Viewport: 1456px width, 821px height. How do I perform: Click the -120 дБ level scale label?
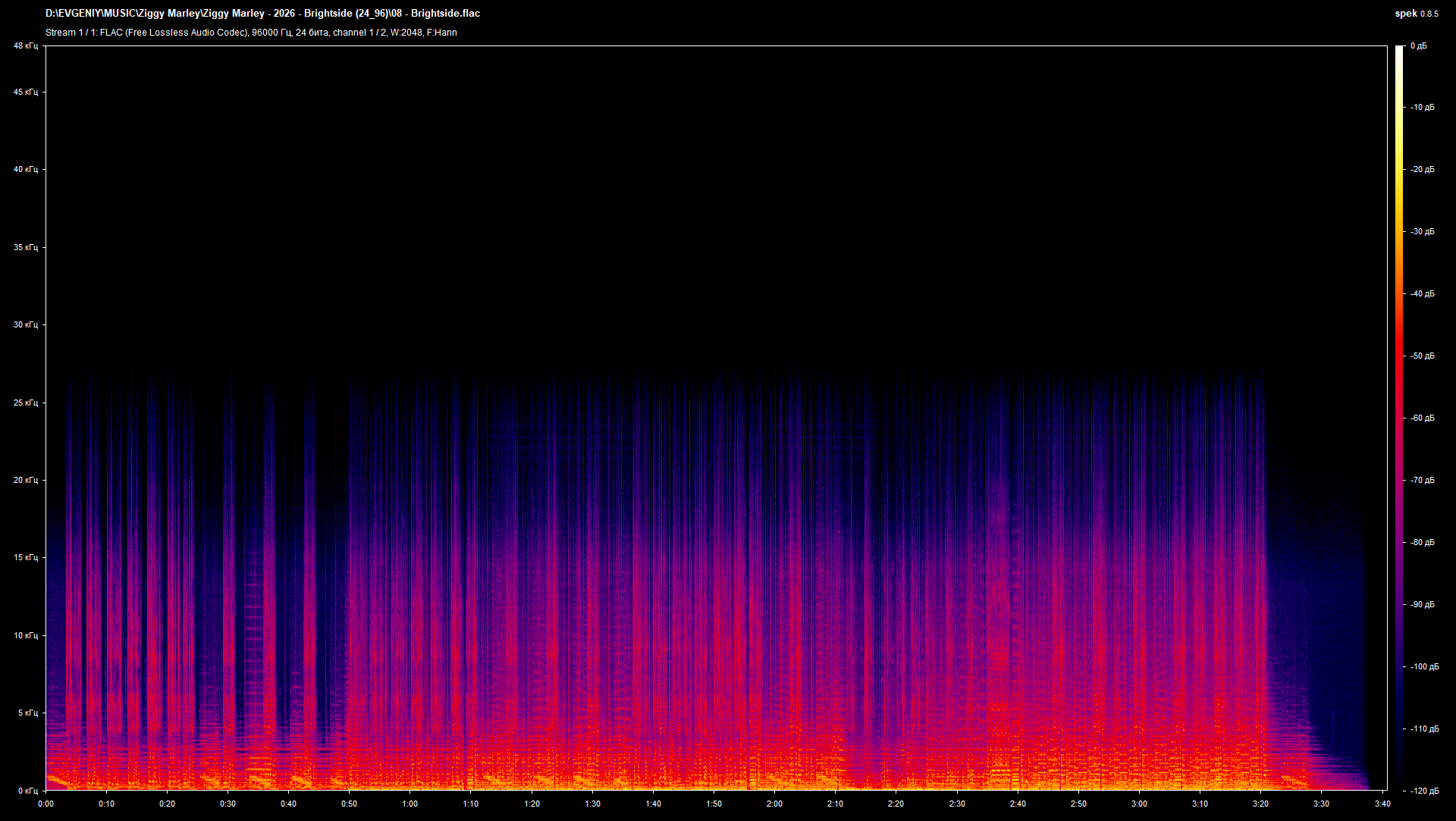pos(1425,791)
